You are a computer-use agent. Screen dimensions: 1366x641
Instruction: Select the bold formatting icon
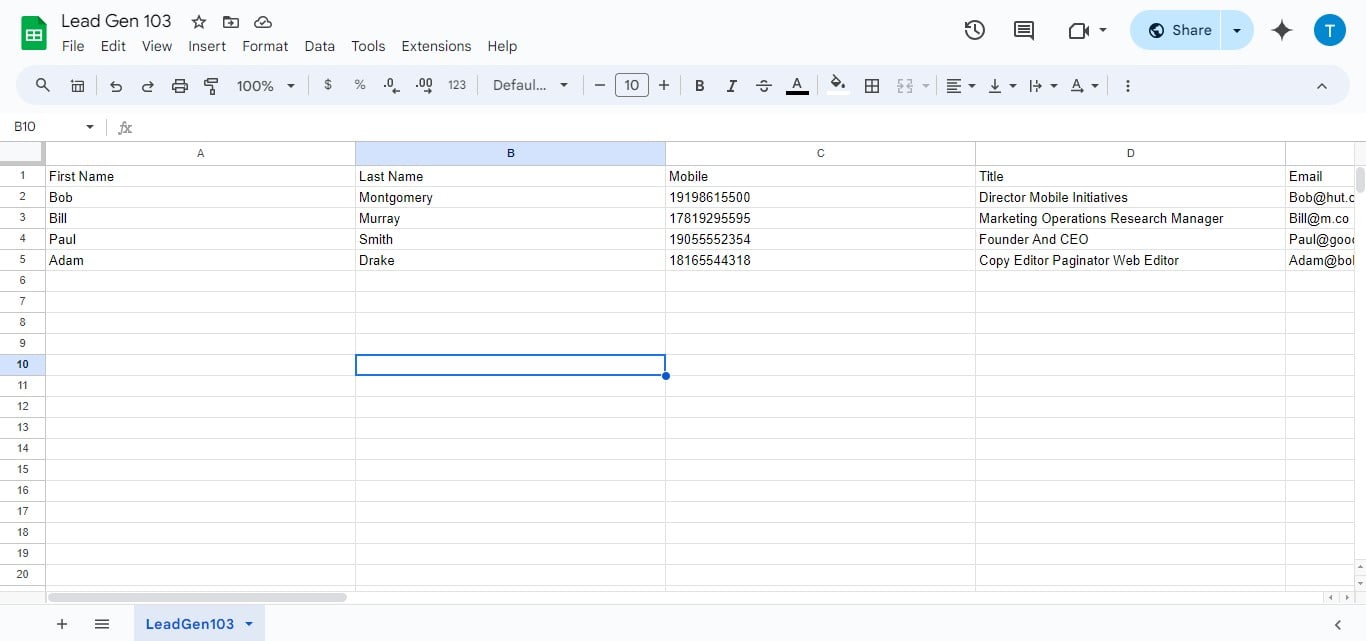(699, 85)
